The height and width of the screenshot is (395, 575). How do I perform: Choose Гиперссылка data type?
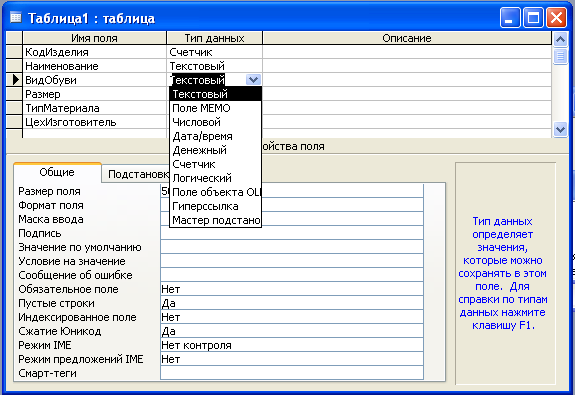pos(215,206)
